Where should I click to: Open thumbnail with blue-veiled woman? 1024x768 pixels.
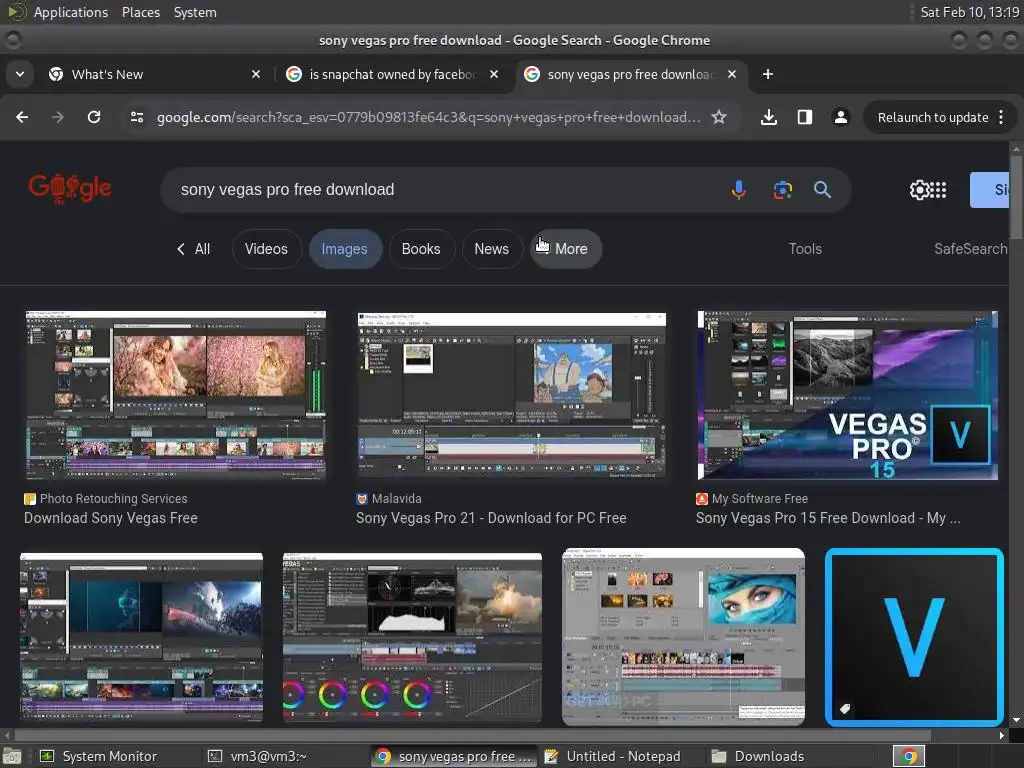pyautogui.click(x=683, y=637)
